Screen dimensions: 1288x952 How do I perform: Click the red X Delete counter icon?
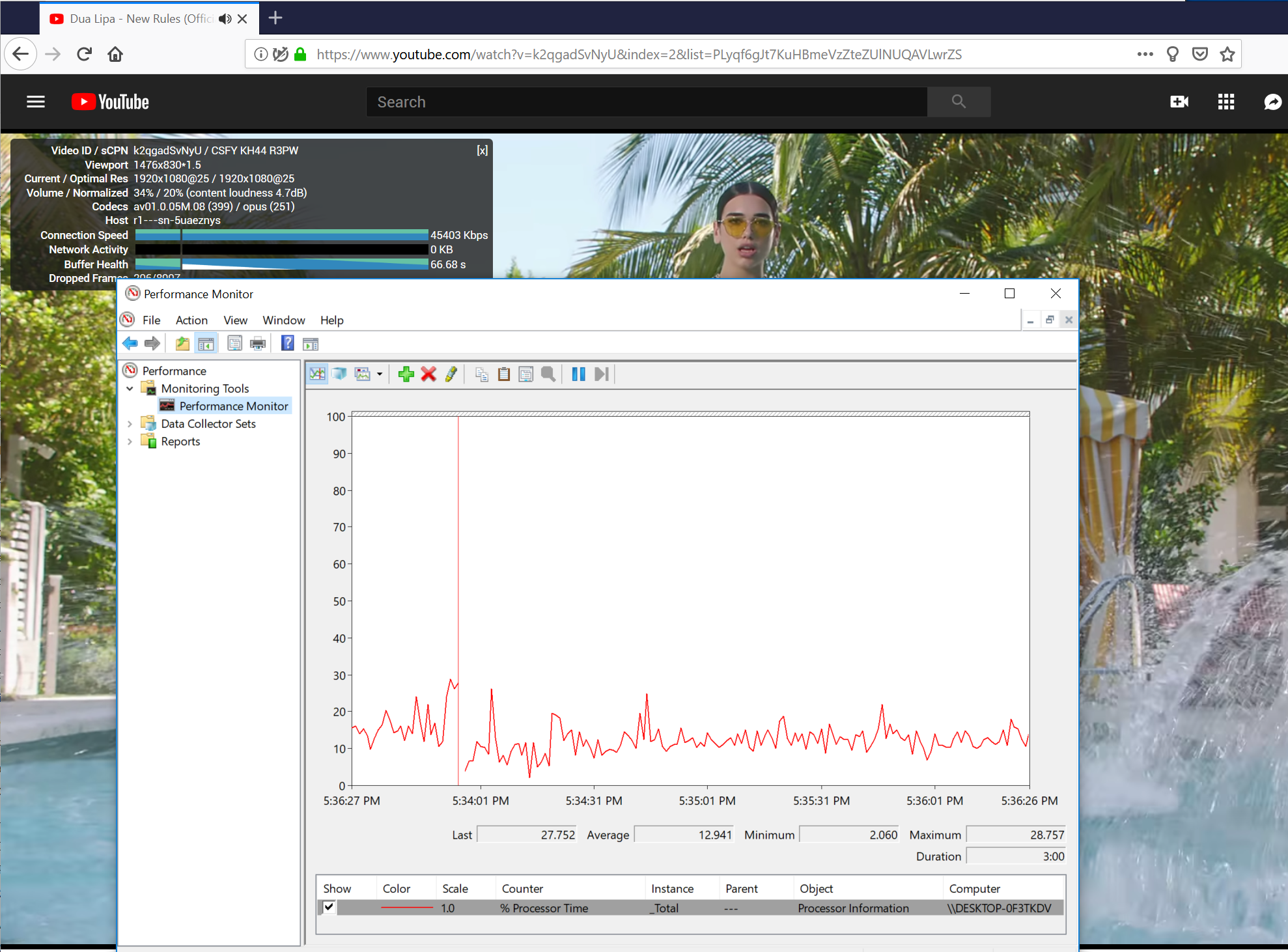pos(428,374)
